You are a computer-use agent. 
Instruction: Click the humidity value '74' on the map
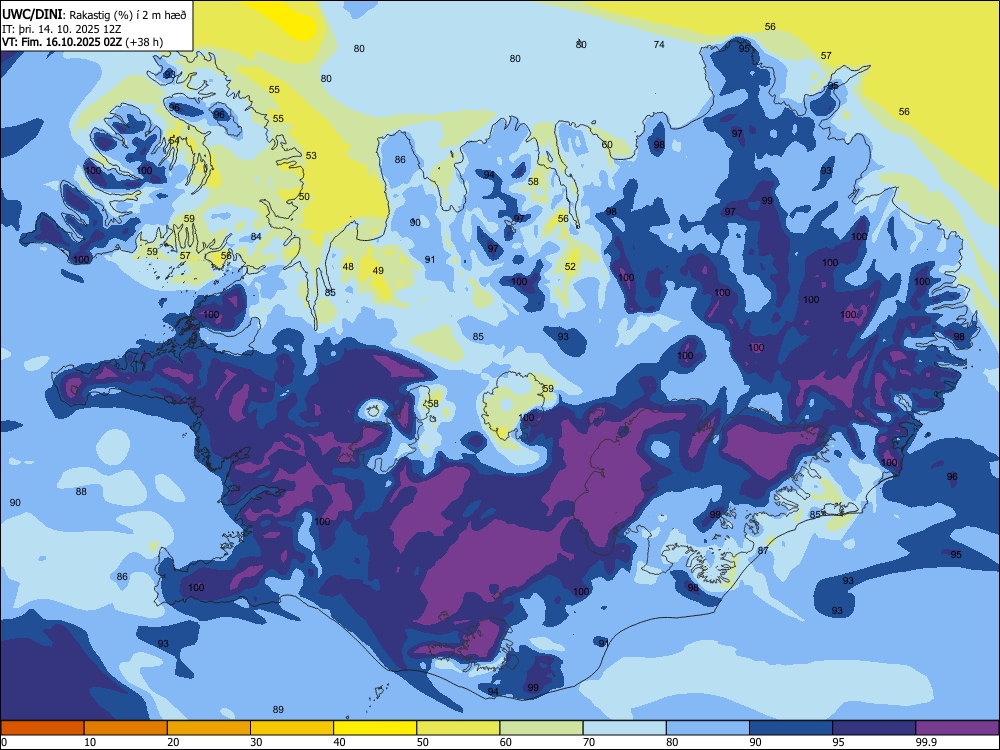(x=659, y=45)
